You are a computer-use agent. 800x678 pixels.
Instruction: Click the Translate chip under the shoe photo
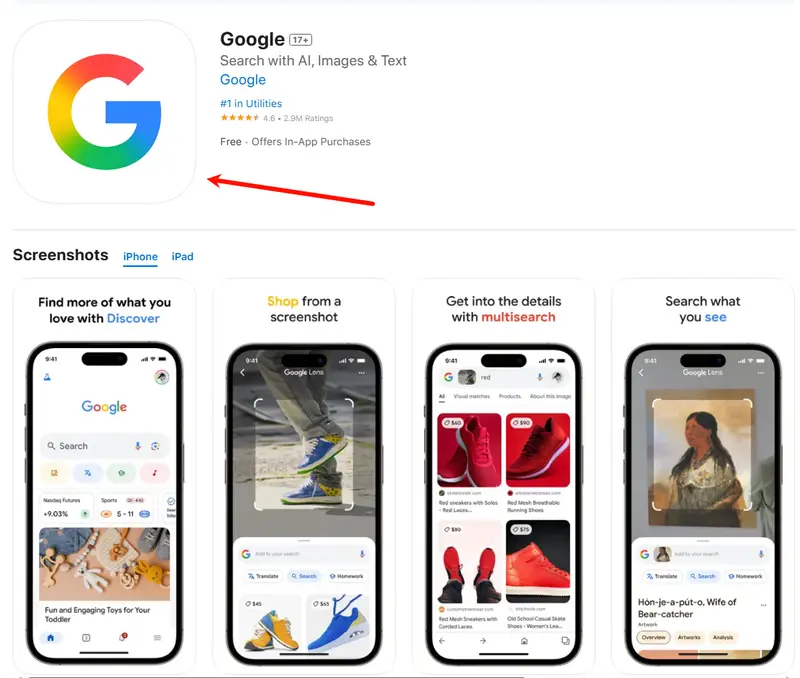263,576
